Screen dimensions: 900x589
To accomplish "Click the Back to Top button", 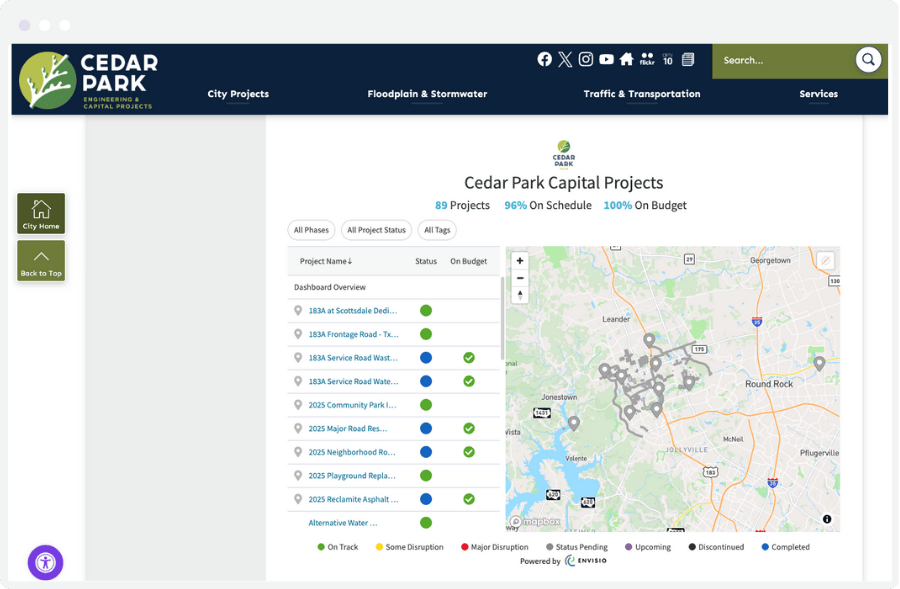I will pyautogui.click(x=40, y=261).
